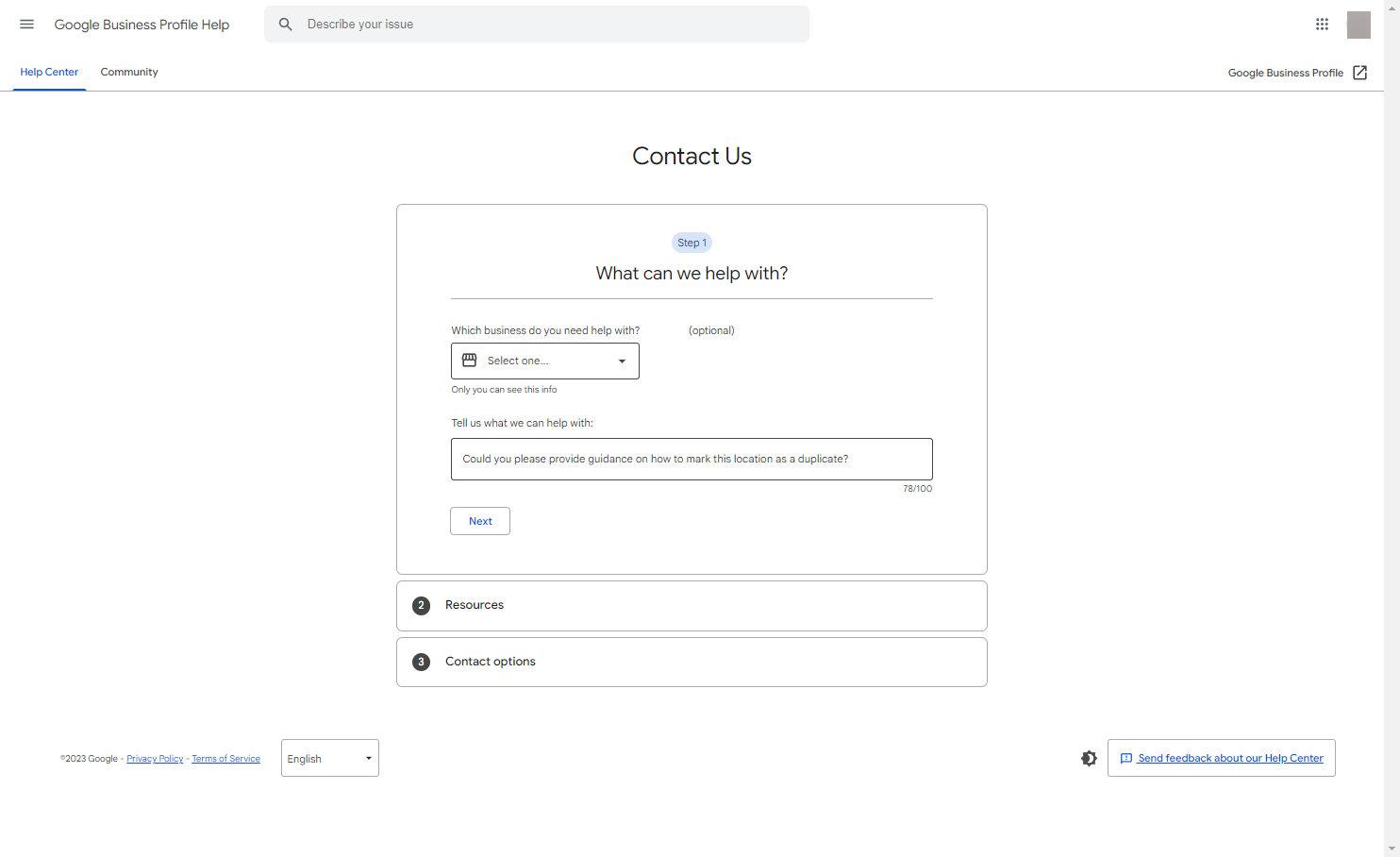Image resolution: width=1400 pixels, height=857 pixels.
Task: Click 'Tell us what we can help with:' label
Action: point(522,423)
